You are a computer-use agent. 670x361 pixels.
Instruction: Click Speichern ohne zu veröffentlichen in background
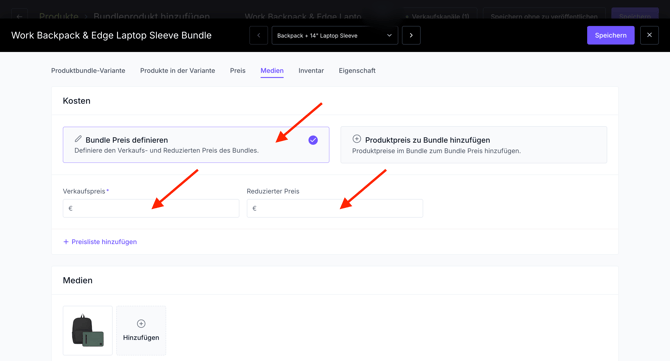[544, 16]
